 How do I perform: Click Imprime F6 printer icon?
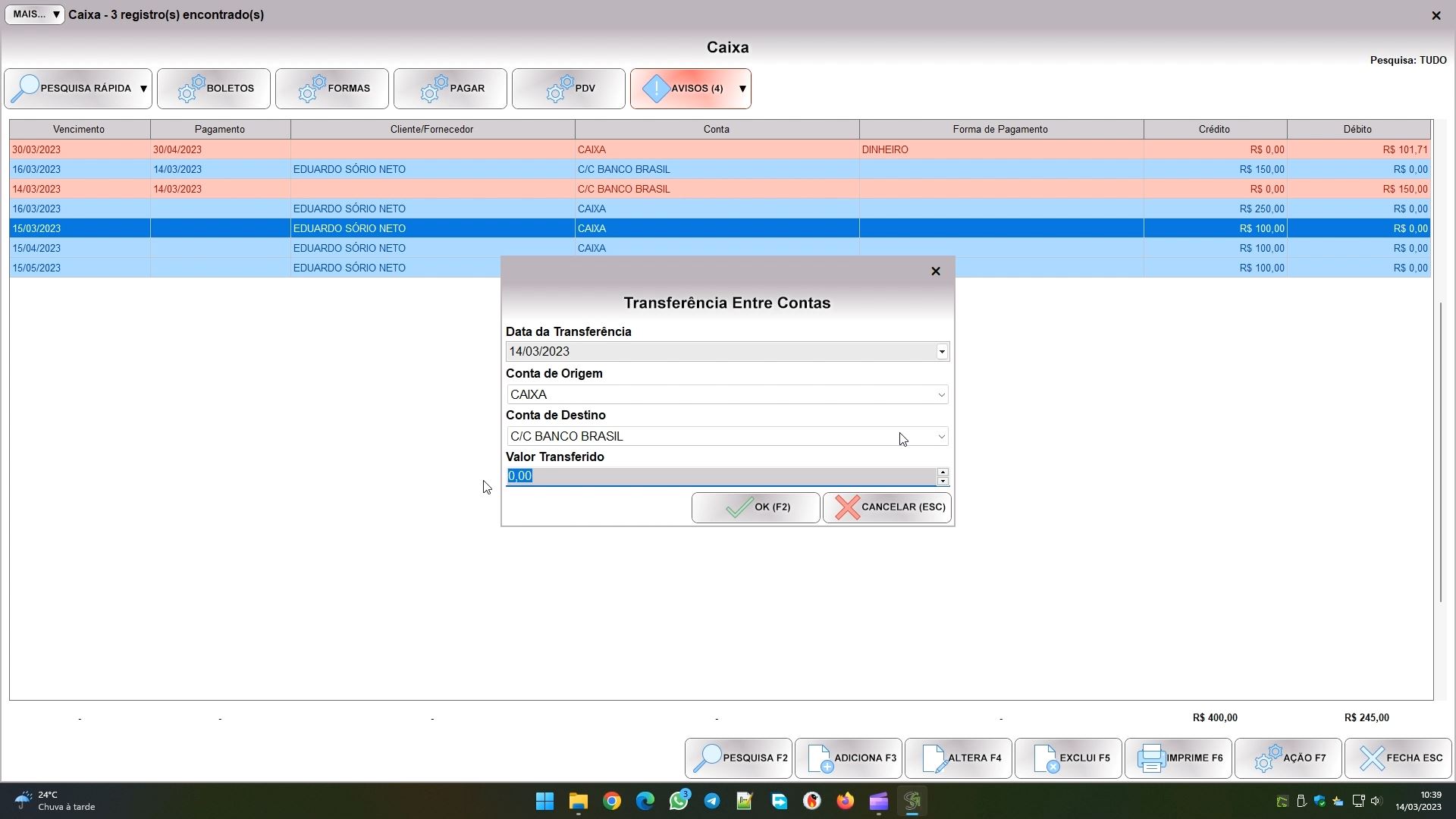[1151, 758]
